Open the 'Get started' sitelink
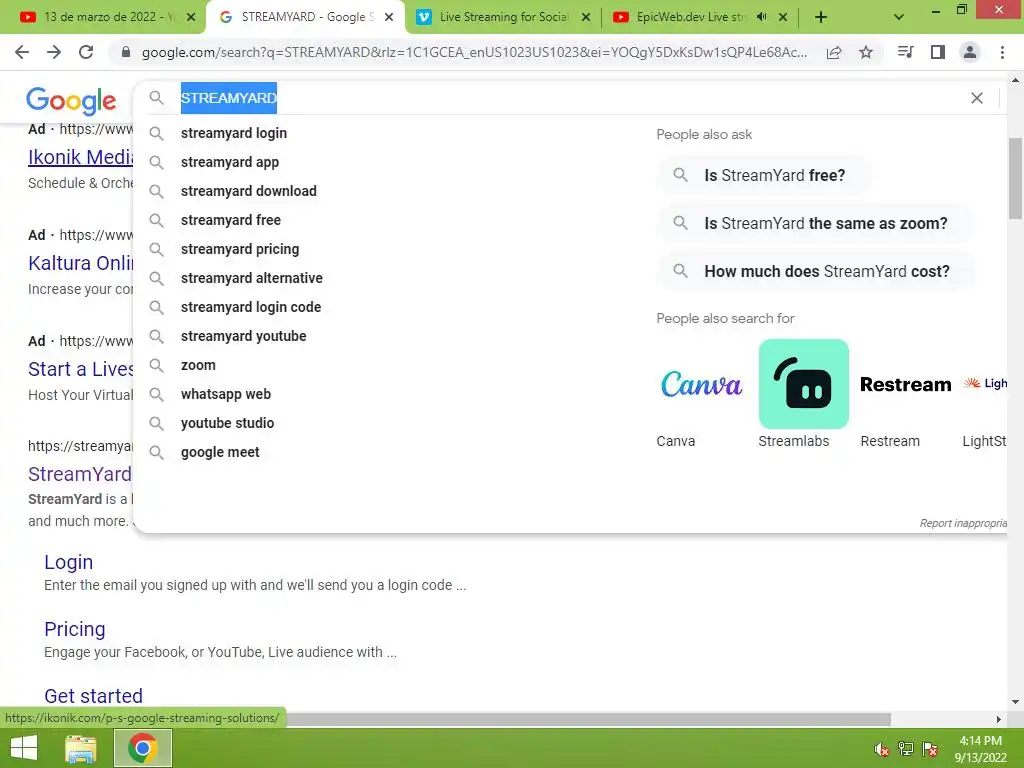1024x768 pixels. pos(93,696)
